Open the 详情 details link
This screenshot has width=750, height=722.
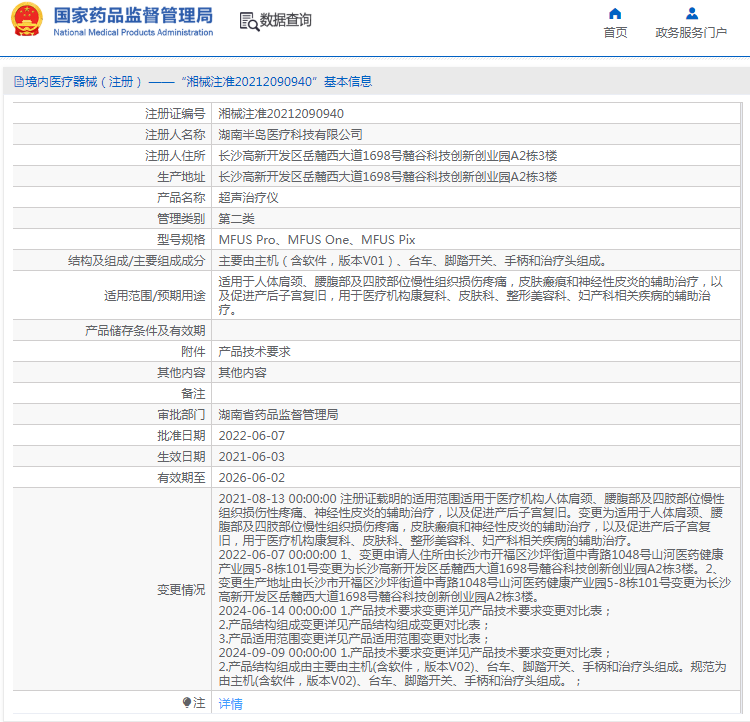point(231,703)
